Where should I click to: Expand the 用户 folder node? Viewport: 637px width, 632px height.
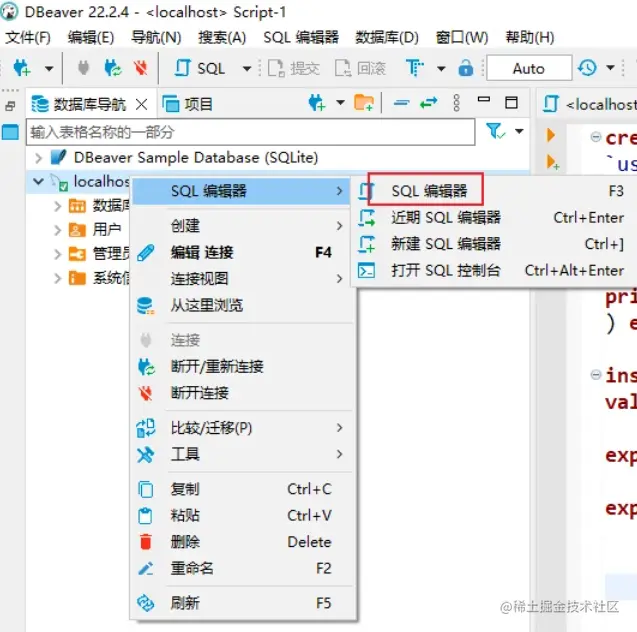[x=58, y=230]
